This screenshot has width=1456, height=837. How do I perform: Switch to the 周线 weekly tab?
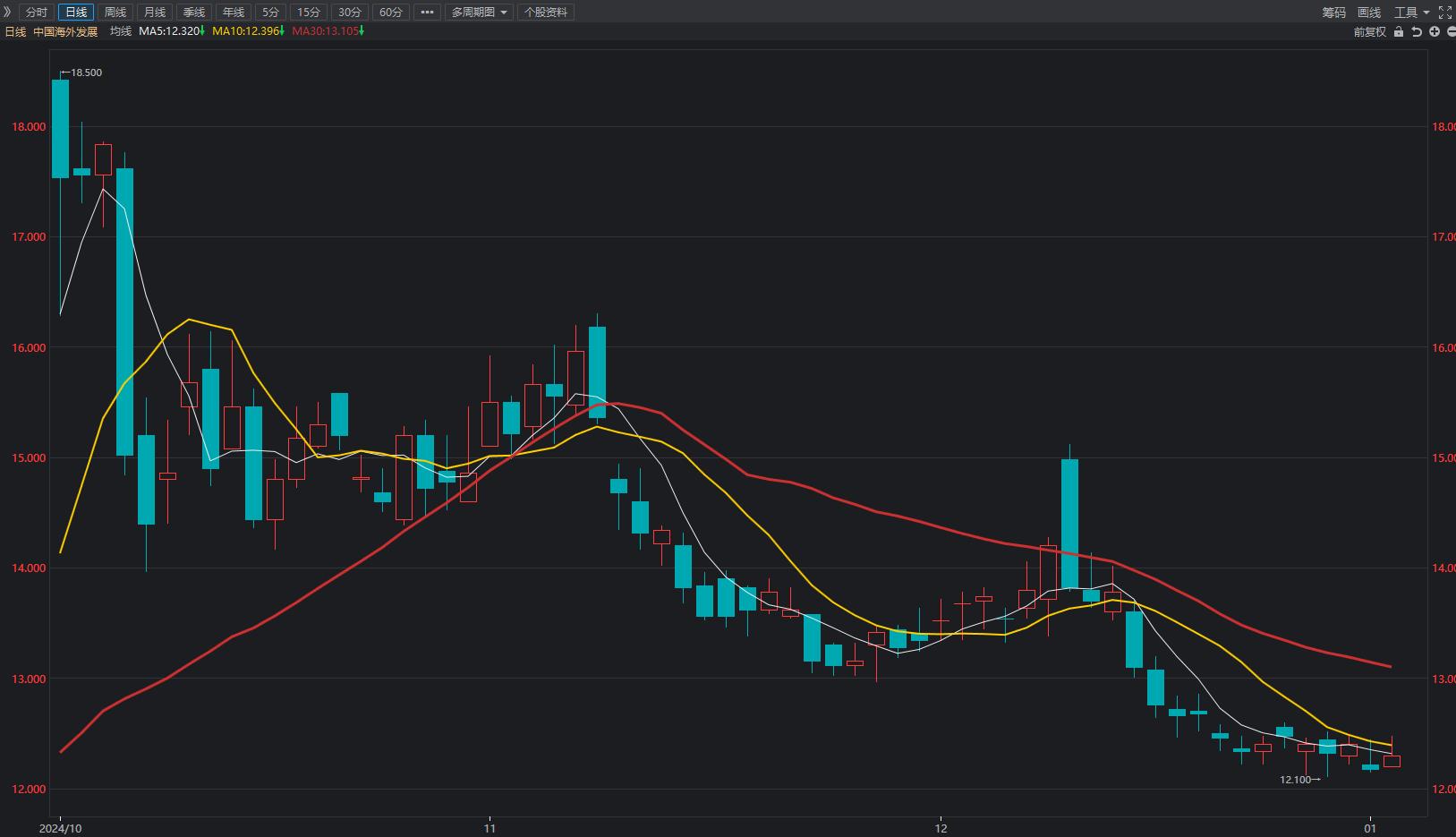click(x=115, y=13)
